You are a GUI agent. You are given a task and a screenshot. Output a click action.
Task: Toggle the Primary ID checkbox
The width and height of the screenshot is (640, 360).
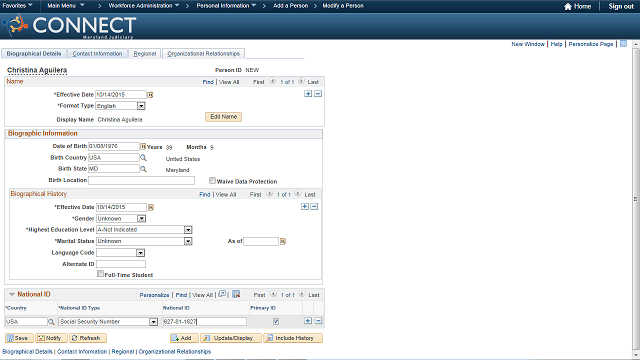(276, 322)
